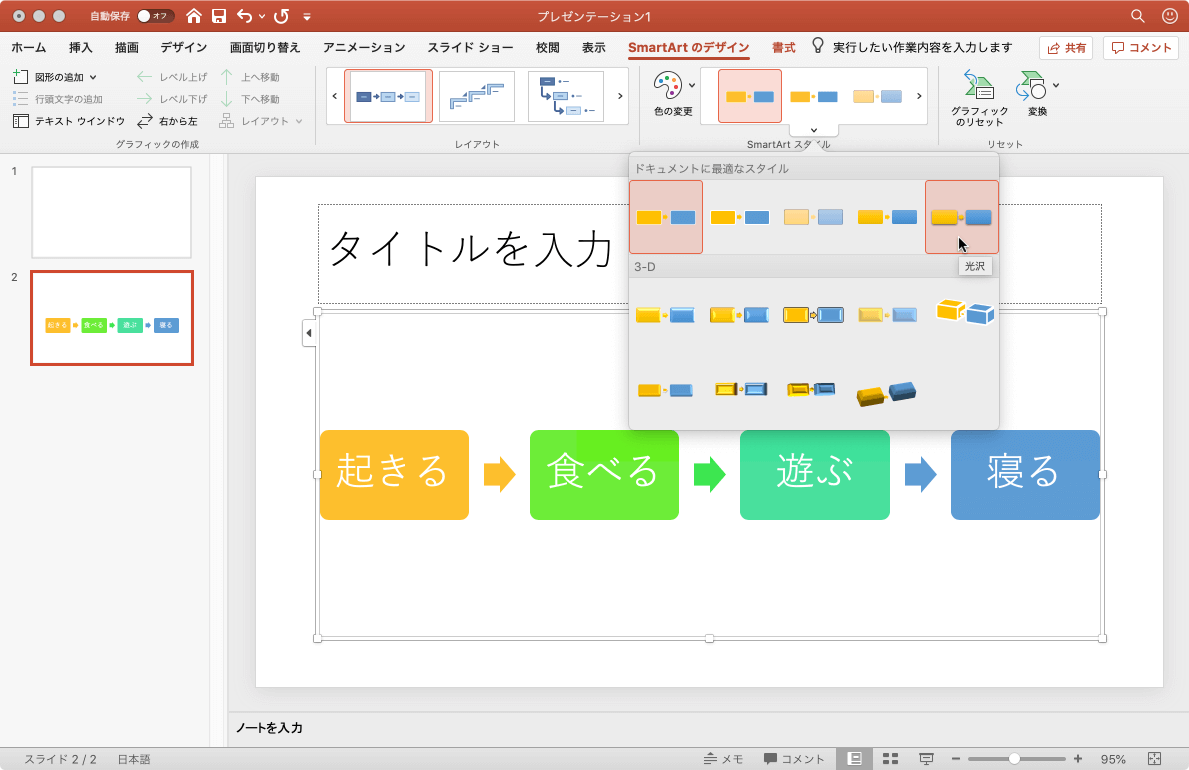Screen dimensions: 1189x770
Task: Open the 挿入 tab
Action: click(80, 47)
